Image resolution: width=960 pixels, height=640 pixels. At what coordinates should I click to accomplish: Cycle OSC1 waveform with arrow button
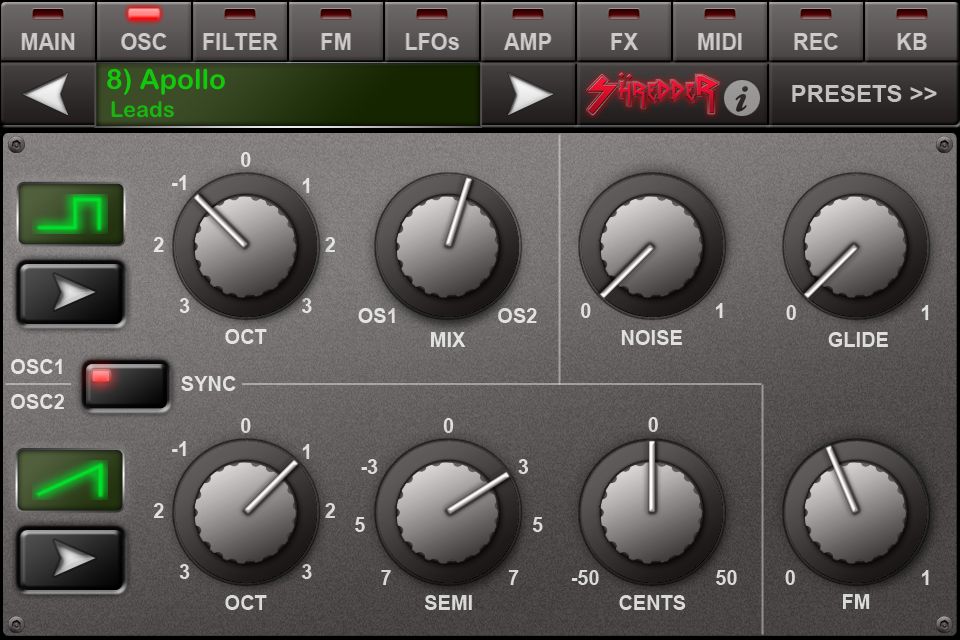(x=71, y=293)
